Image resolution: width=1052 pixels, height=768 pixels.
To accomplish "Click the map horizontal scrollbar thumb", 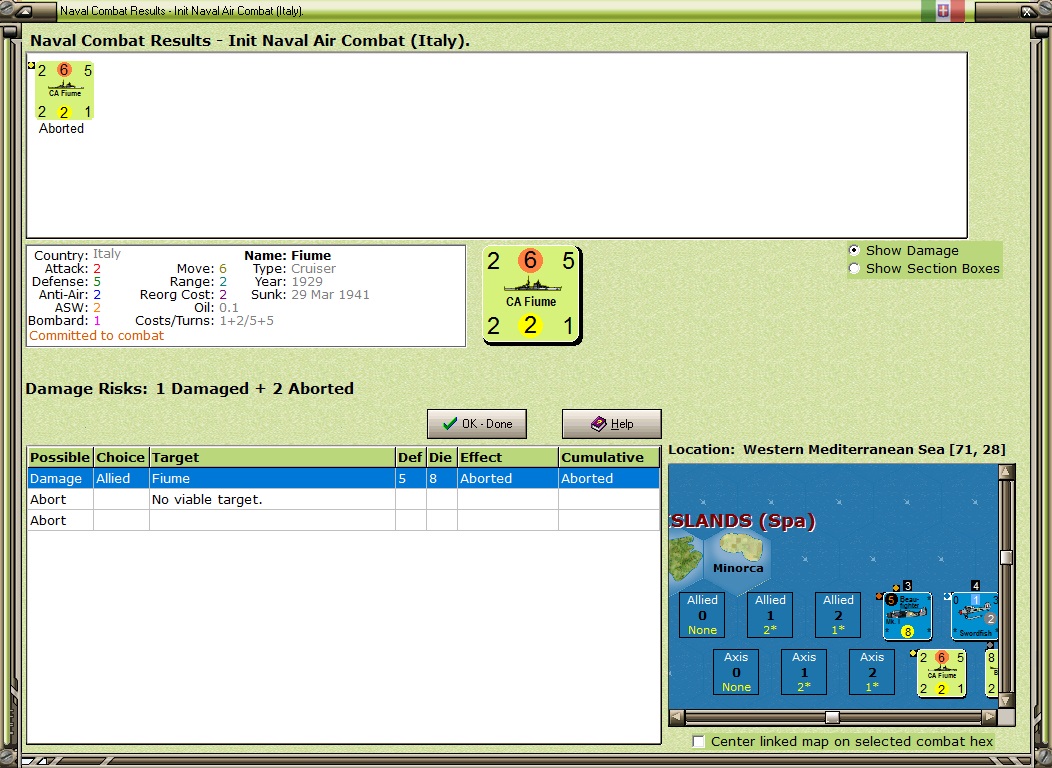I will 832,717.
